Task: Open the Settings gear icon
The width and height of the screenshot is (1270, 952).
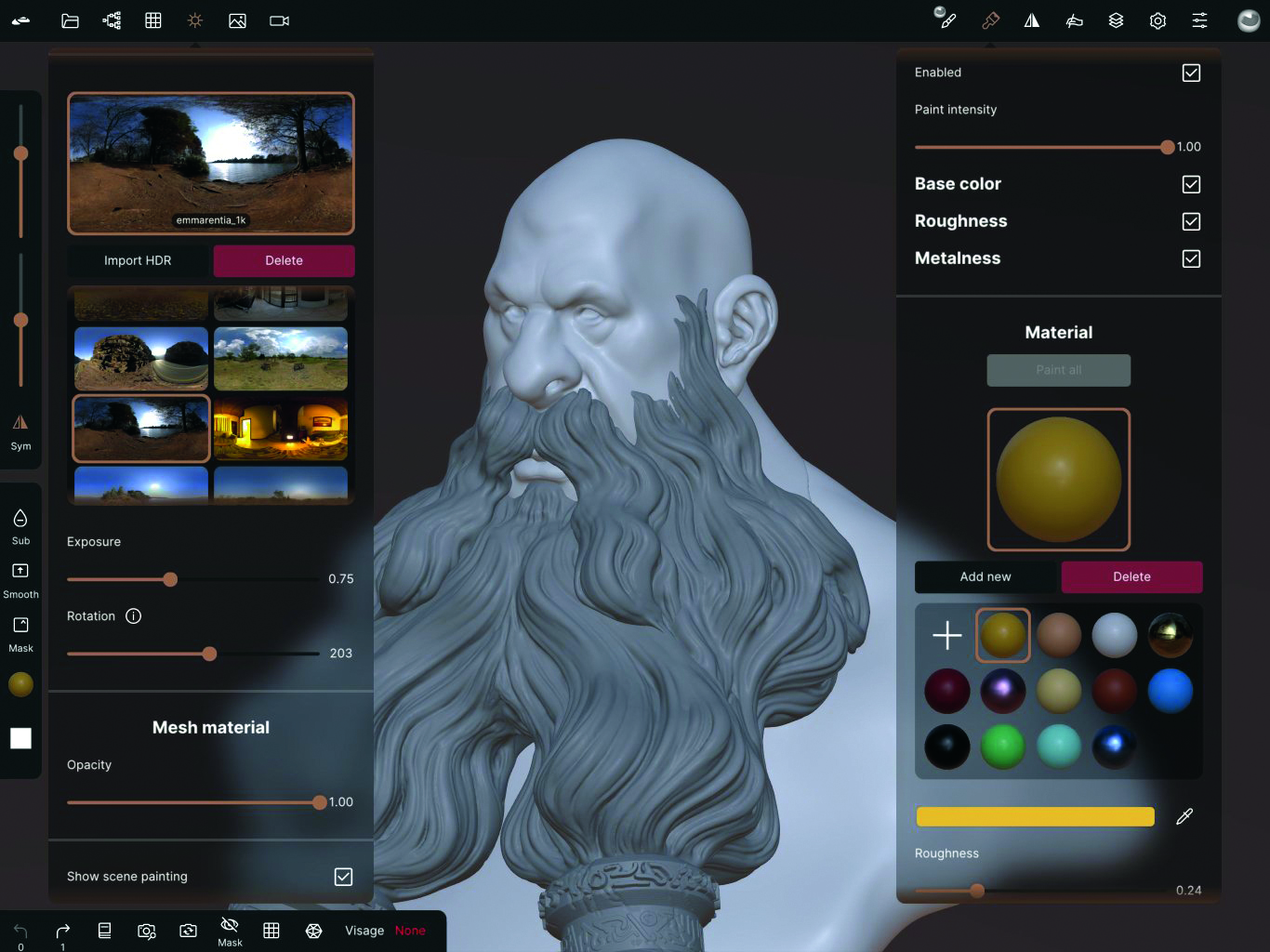Action: click(x=1158, y=20)
